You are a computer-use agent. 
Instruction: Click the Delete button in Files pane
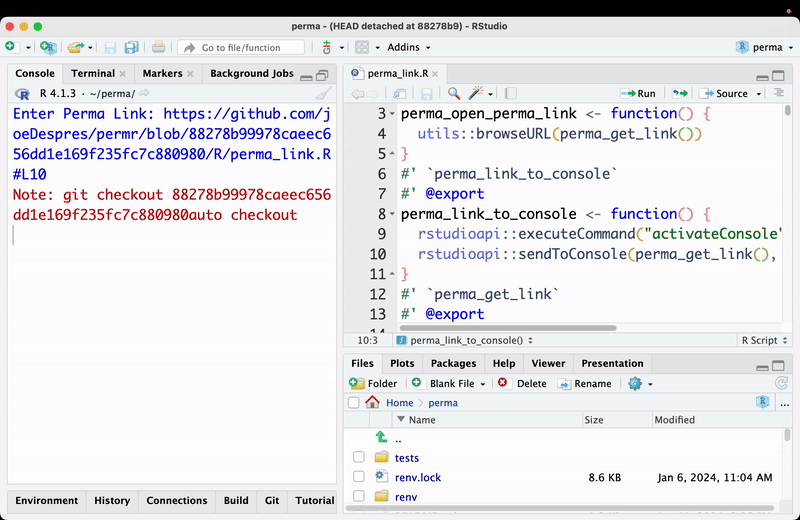(522, 384)
